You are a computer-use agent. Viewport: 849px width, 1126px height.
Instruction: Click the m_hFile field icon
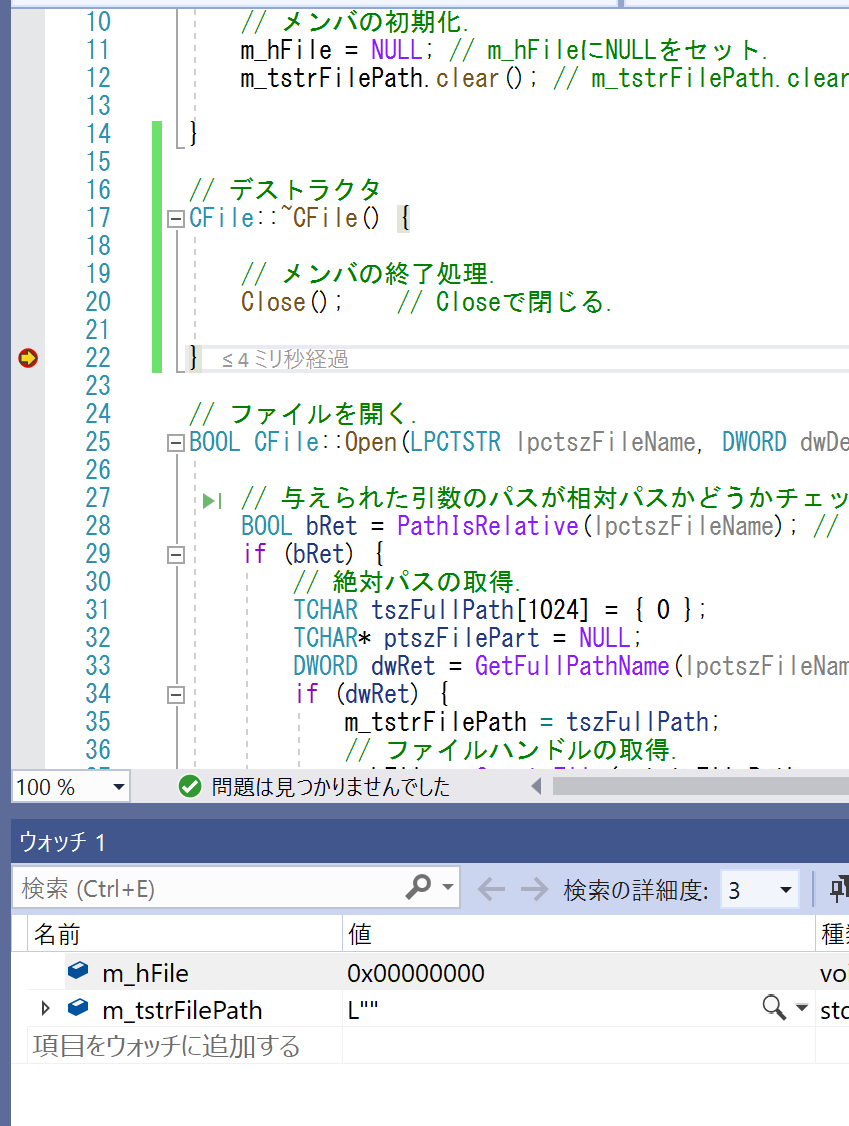tap(78, 971)
